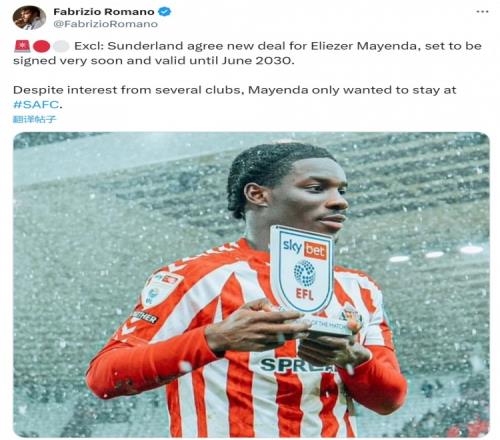Click the SPREA sponsor text on jersey
This screenshot has width=500, height=440.
[x=297, y=365]
